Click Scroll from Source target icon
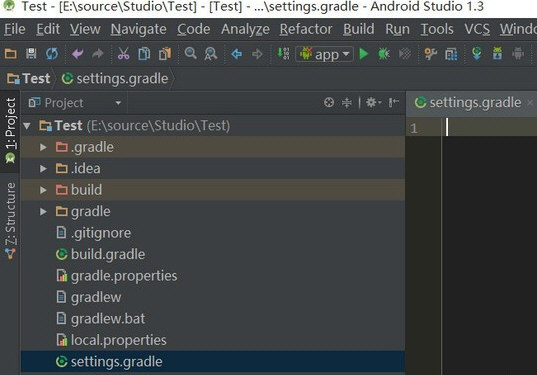 (329, 102)
